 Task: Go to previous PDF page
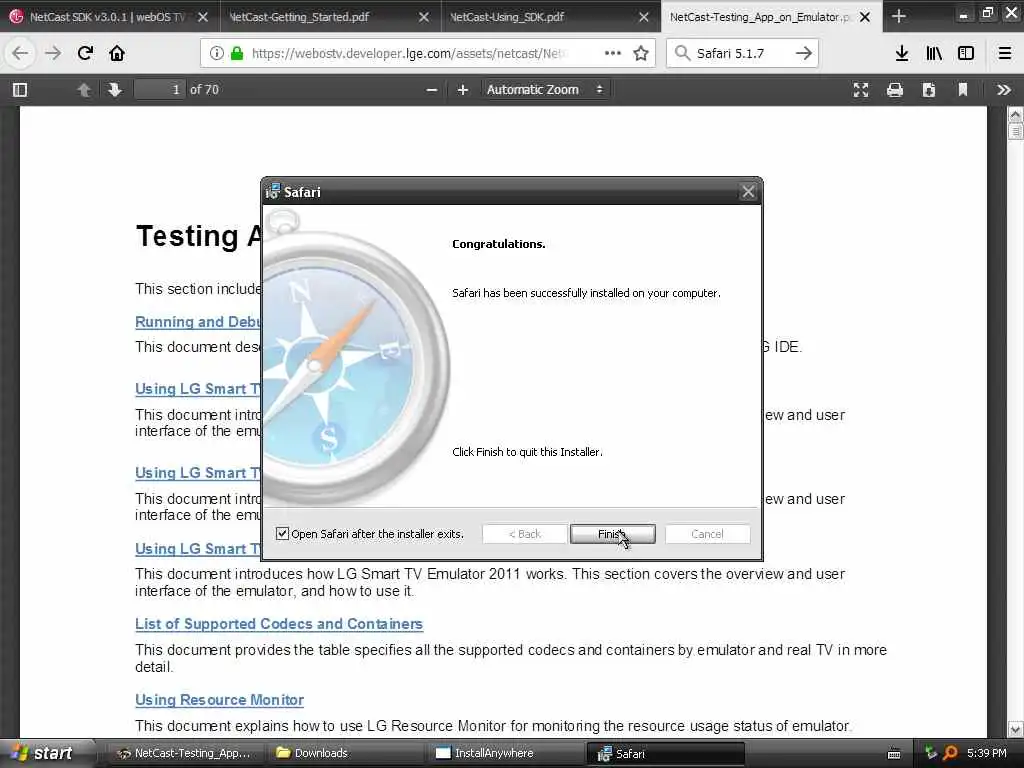click(x=84, y=89)
